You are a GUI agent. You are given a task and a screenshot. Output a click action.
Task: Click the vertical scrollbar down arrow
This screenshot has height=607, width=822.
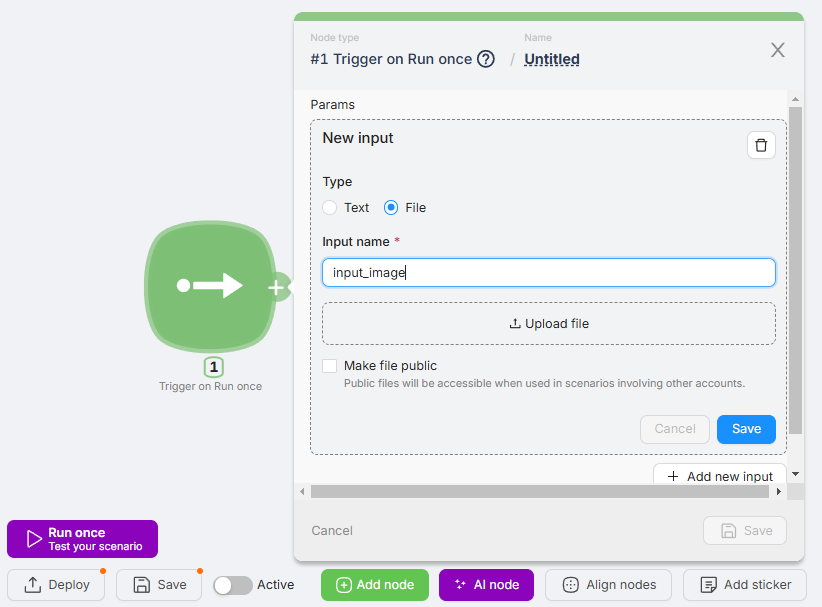click(x=795, y=474)
